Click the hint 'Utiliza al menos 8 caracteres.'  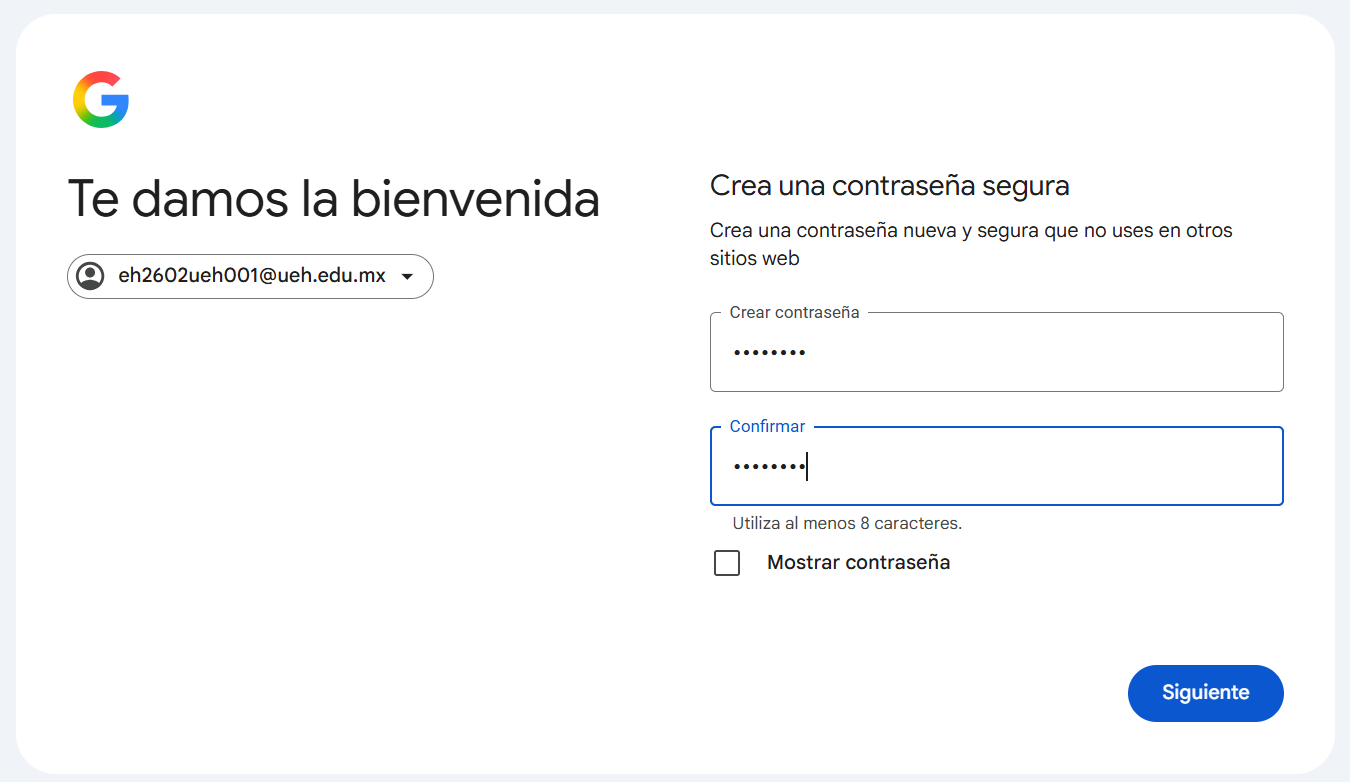point(847,523)
